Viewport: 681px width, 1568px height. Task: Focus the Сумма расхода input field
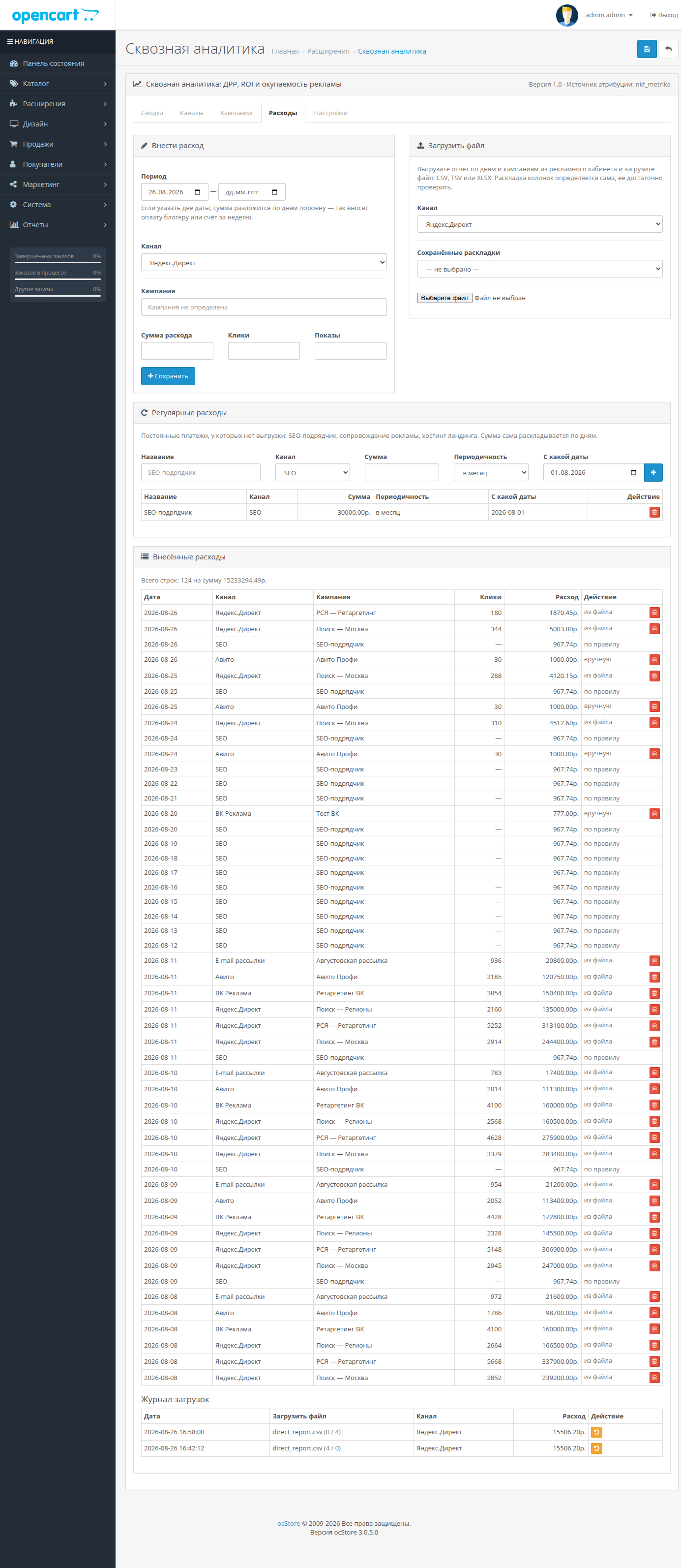177,351
